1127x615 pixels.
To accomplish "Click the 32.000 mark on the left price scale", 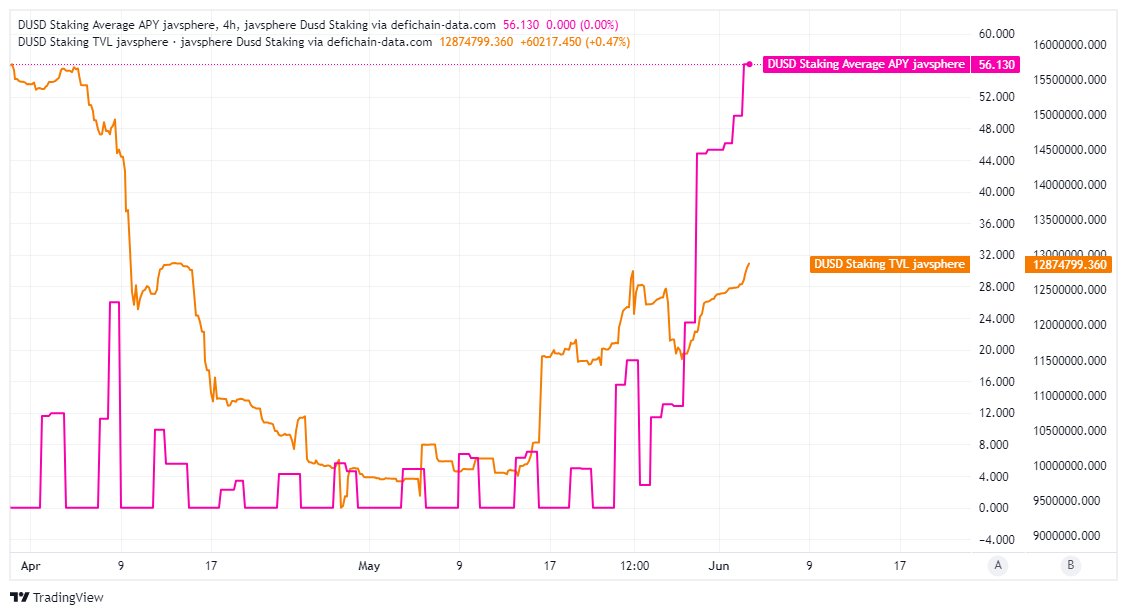I will point(995,255).
